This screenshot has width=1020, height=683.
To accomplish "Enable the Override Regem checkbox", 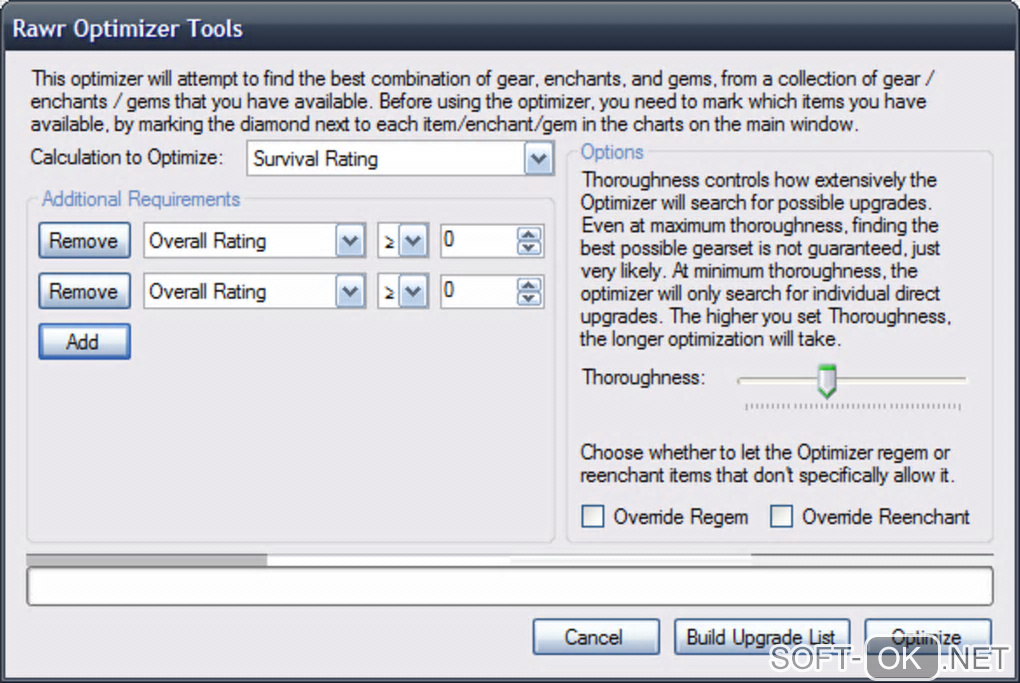I will pyautogui.click(x=593, y=516).
